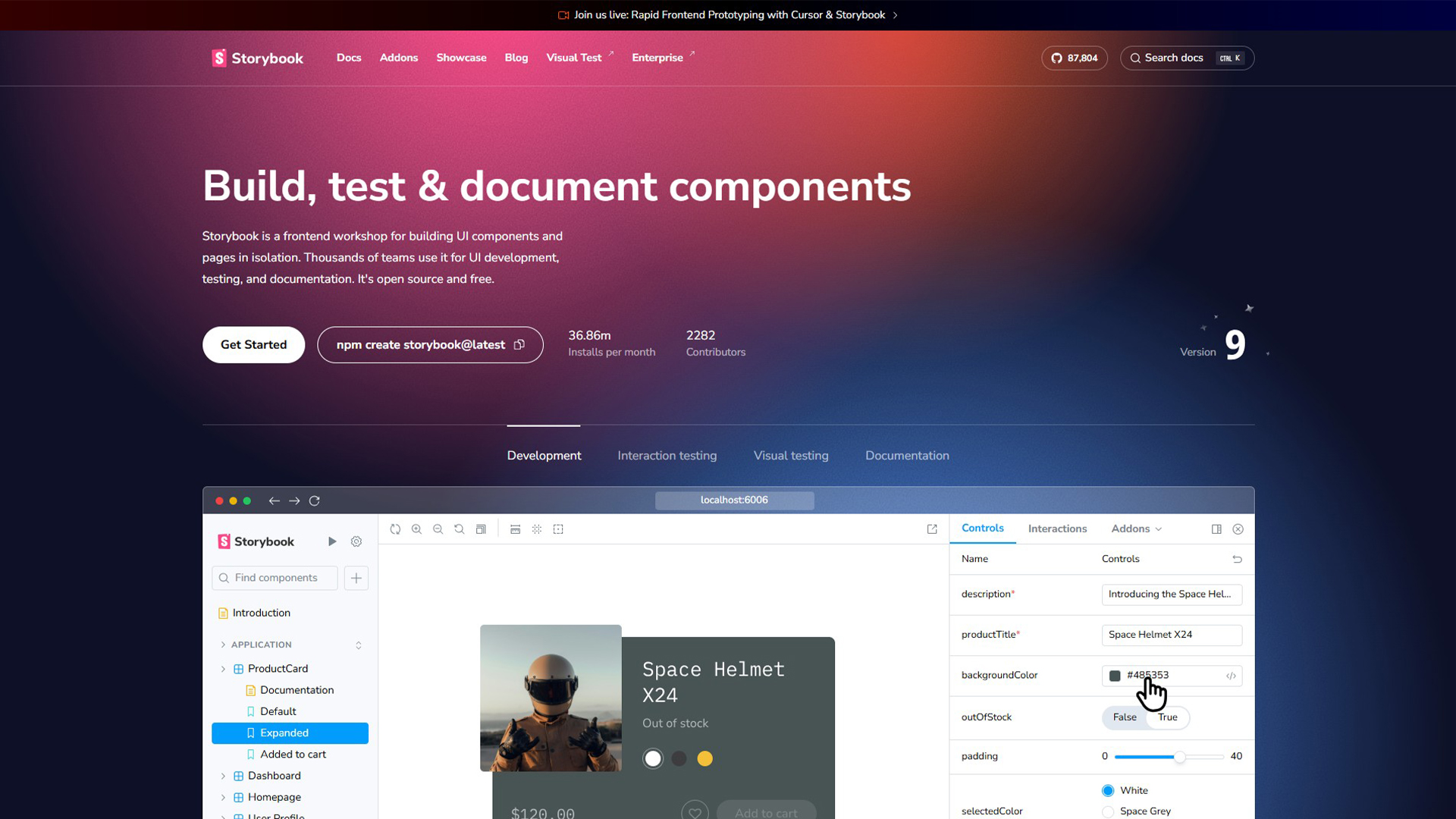Select the white color dot on product card

click(653, 758)
